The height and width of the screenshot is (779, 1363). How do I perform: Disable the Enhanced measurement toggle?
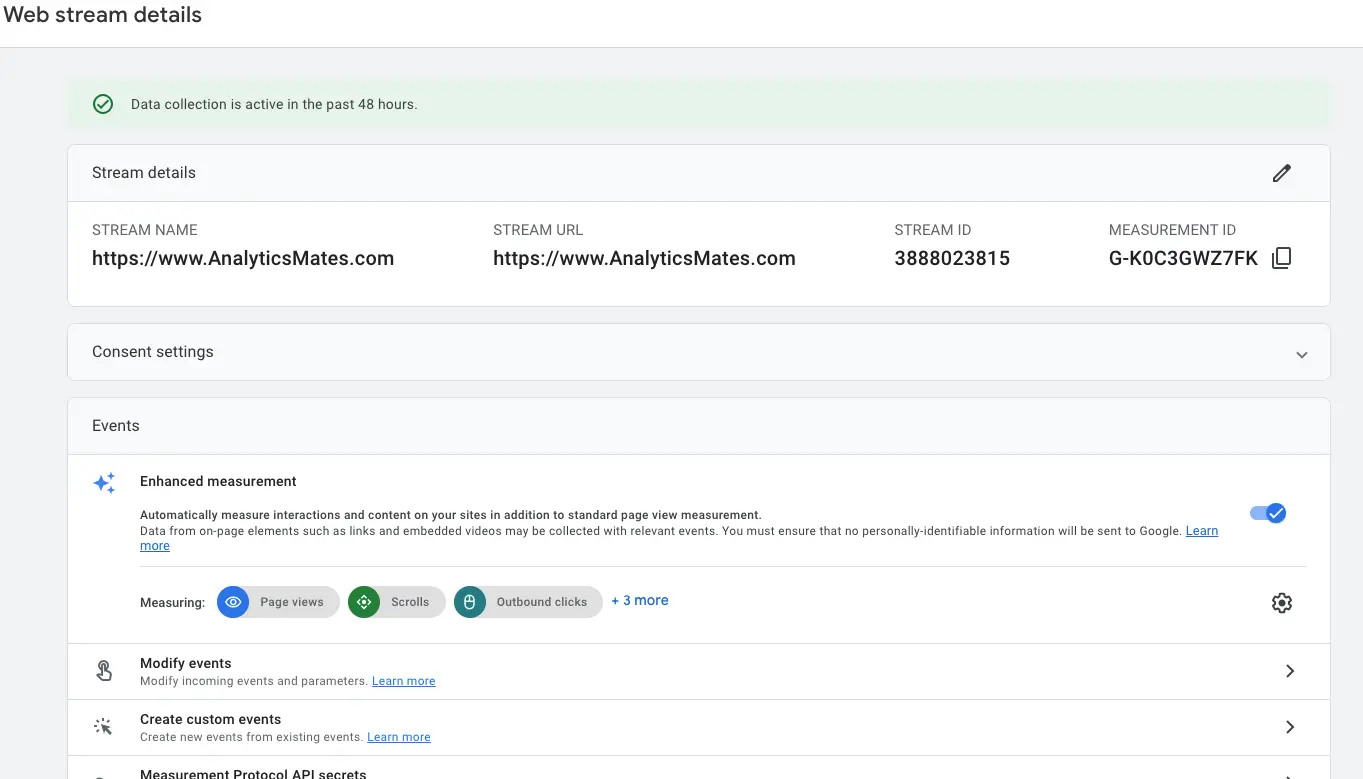point(1267,512)
